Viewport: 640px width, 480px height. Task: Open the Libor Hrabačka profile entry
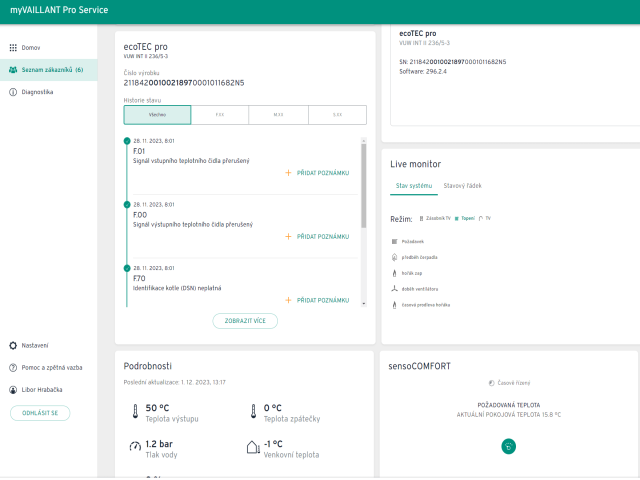click(x=49, y=389)
